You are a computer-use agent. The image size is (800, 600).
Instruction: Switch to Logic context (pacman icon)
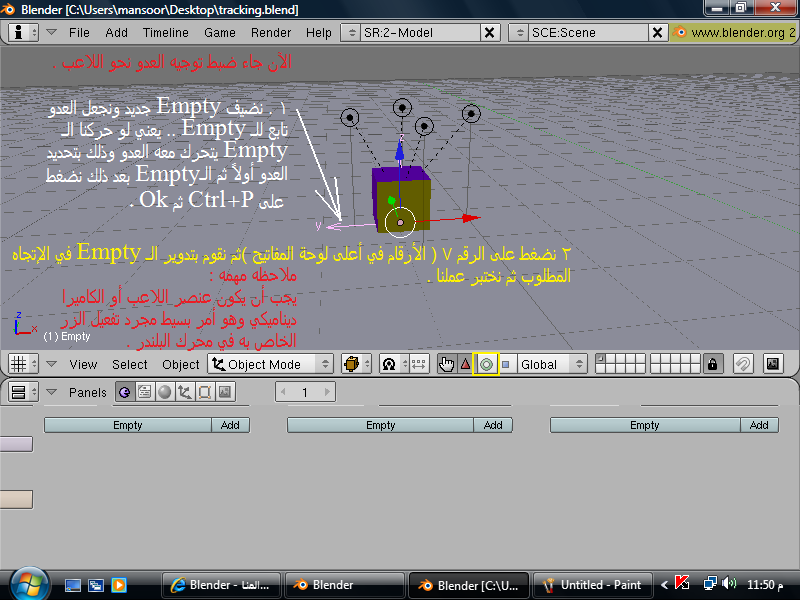point(125,392)
